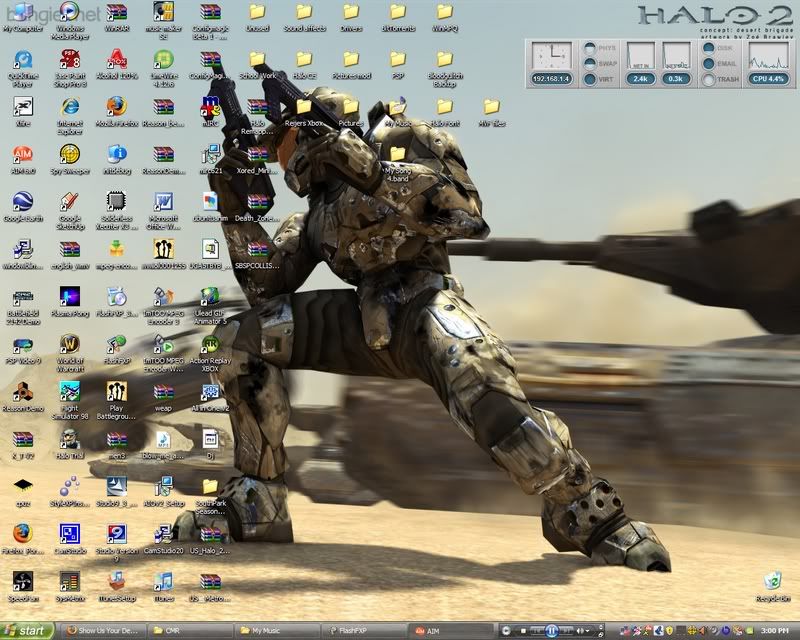Click the 192.168.1.4 IP address display
800x640 pixels.
(x=552, y=79)
